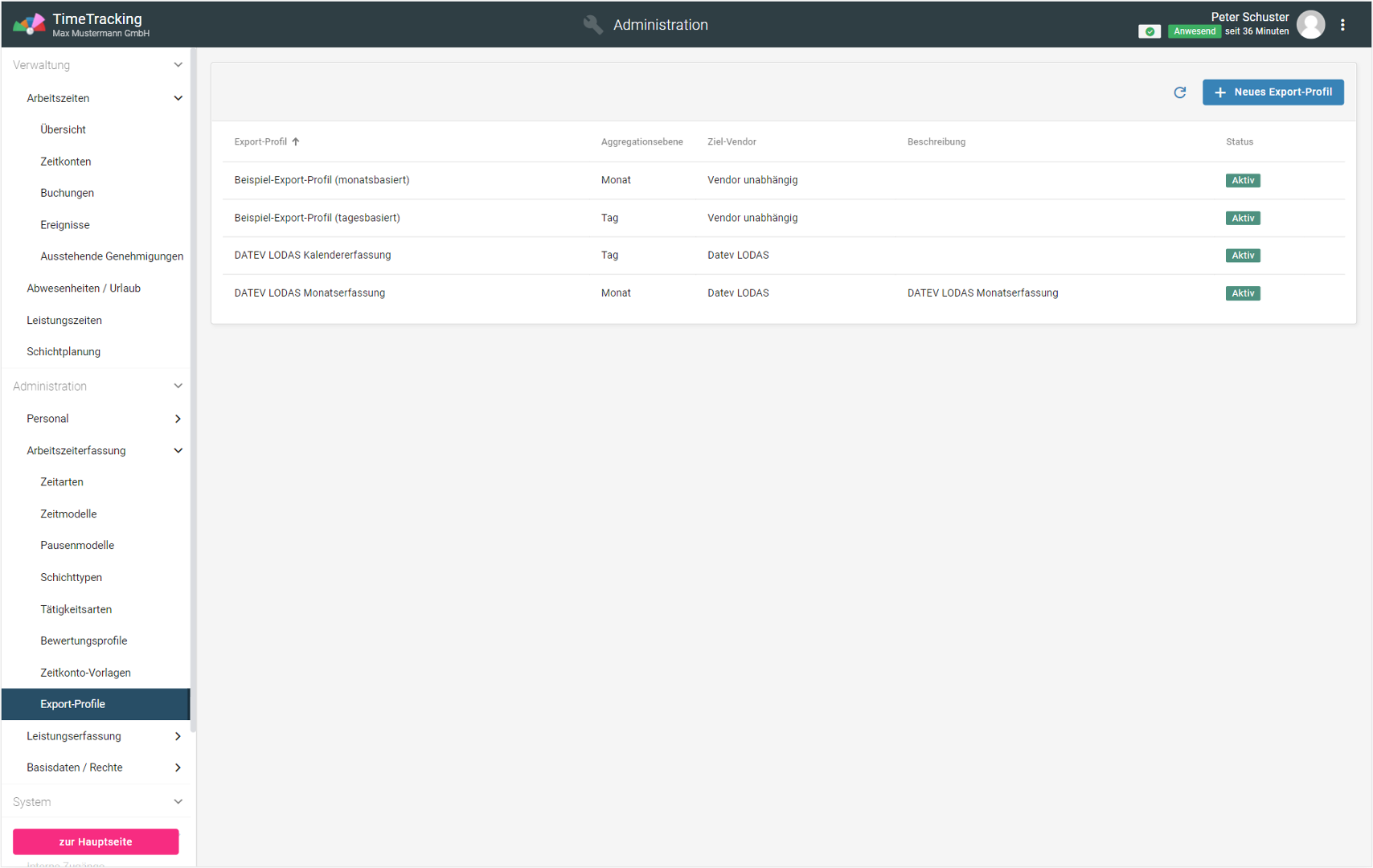
Task: Click the Anwesend status badge
Action: [x=1194, y=31]
